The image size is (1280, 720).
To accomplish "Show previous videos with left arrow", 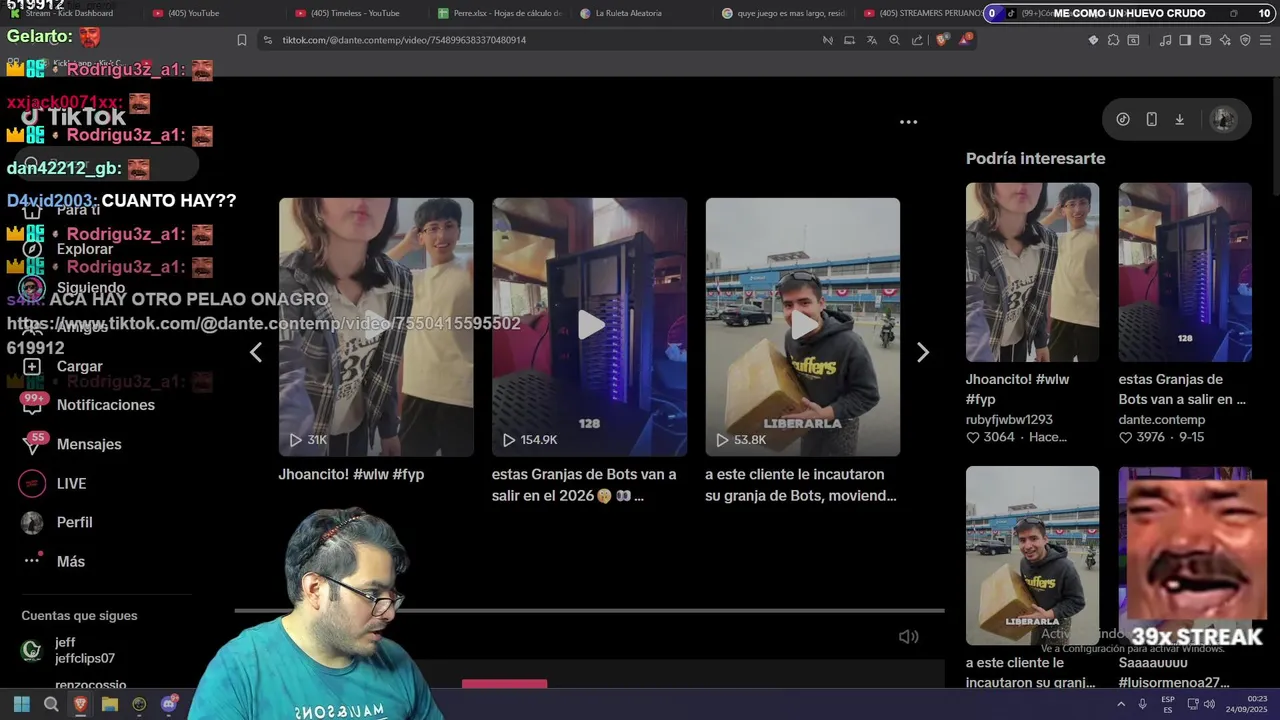I will [x=256, y=352].
